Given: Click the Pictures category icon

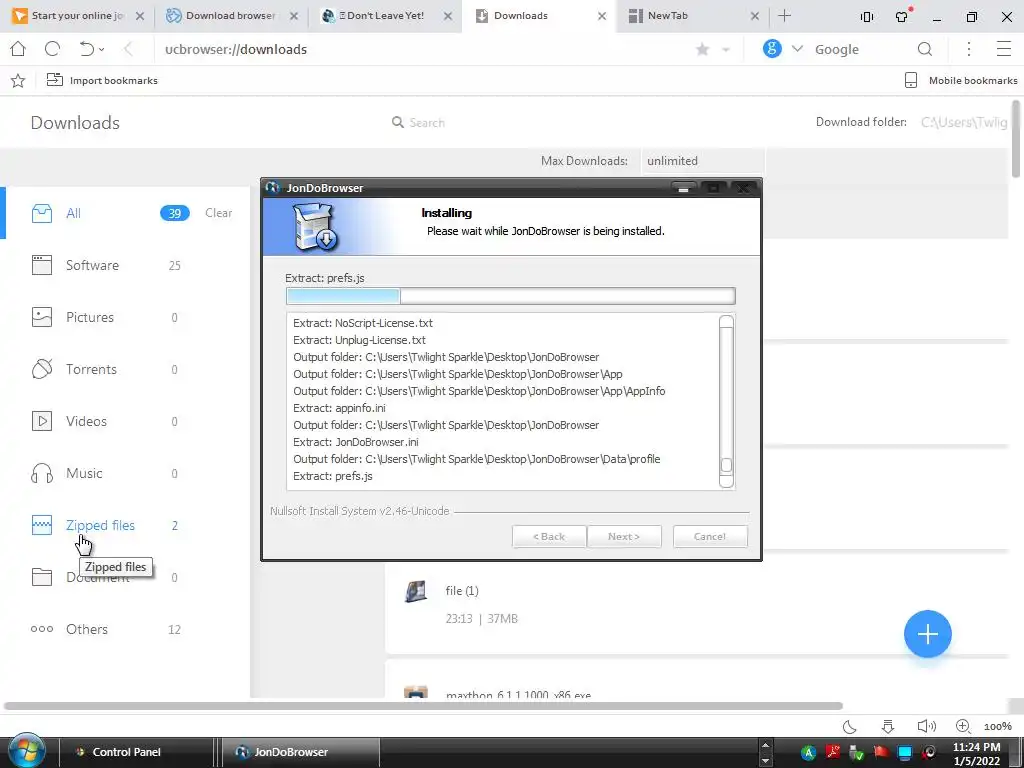Looking at the screenshot, I should 42,317.
